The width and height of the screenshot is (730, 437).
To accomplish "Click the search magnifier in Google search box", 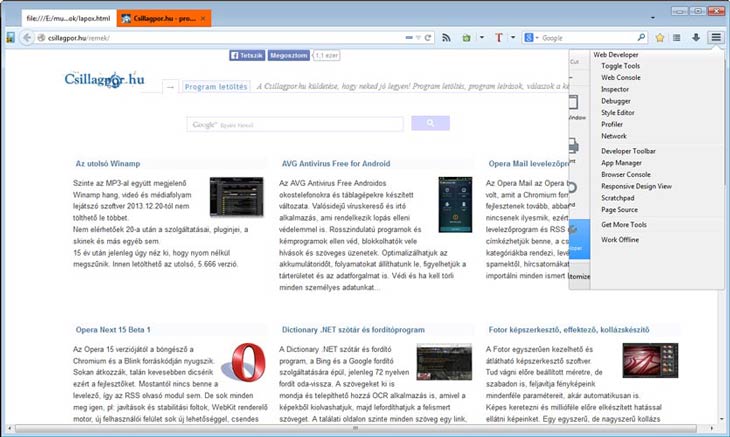I will (641, 37).
